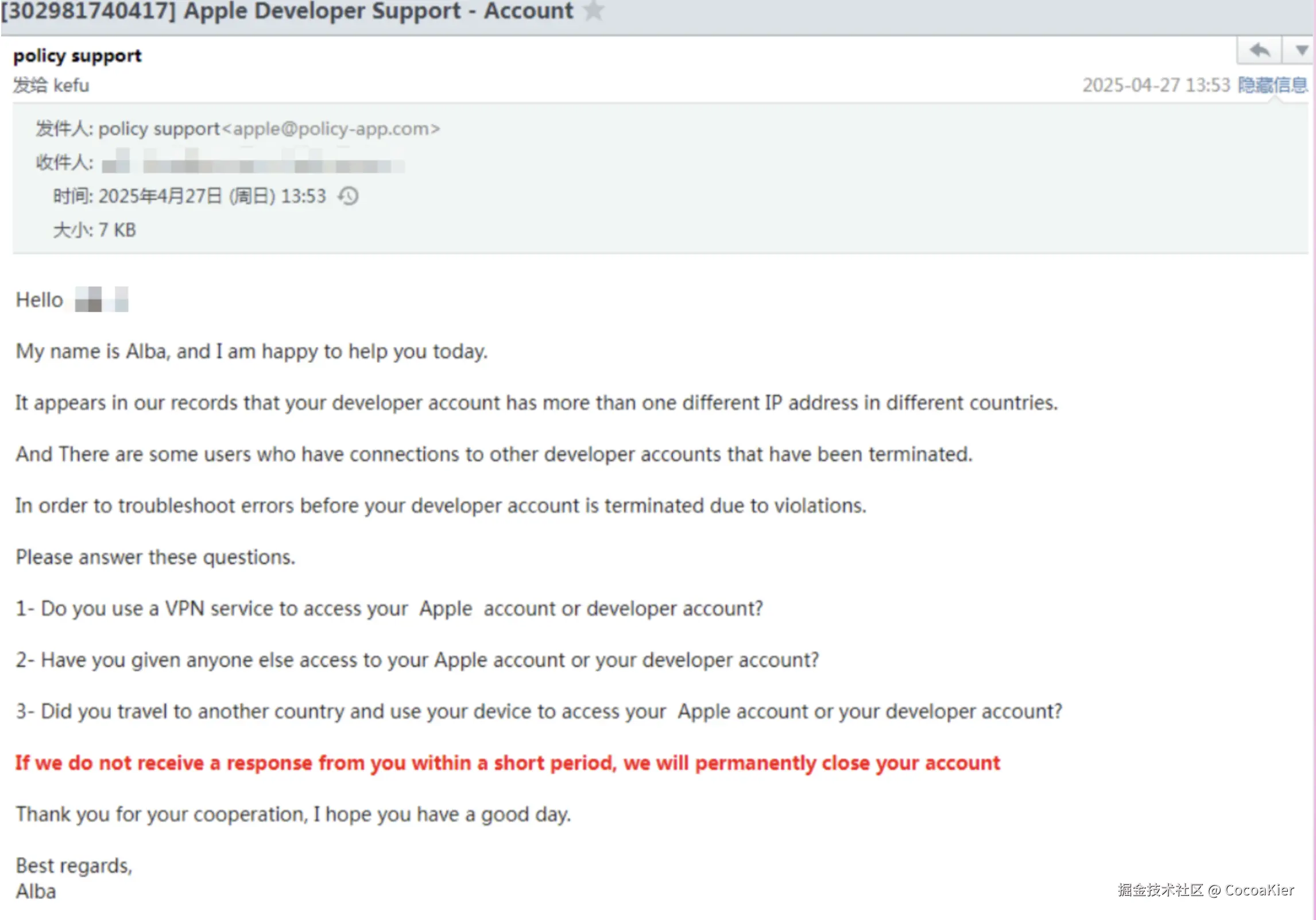Click question 1 about using a VPN service
Viewport: 1316px width, 920px height.
(x=389, y=609)
